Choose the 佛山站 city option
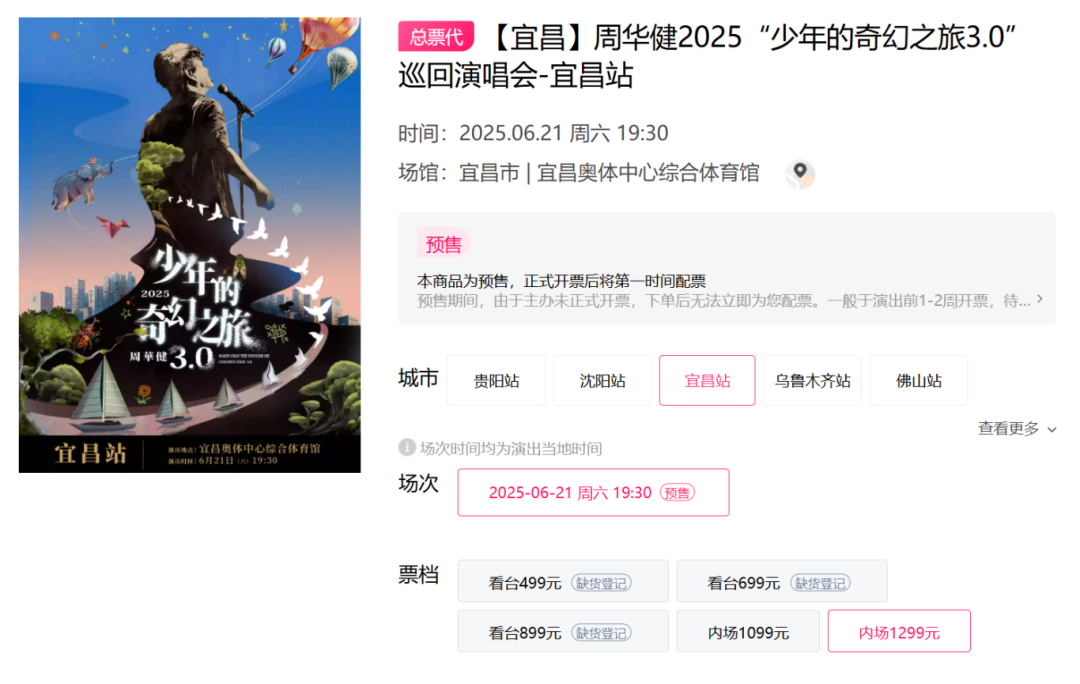This screenshot has width=1080, height=684. click(x=918, y=380)
